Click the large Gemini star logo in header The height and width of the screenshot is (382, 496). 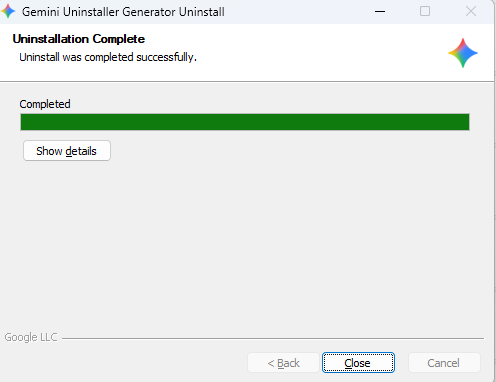[x=463, y=53]
